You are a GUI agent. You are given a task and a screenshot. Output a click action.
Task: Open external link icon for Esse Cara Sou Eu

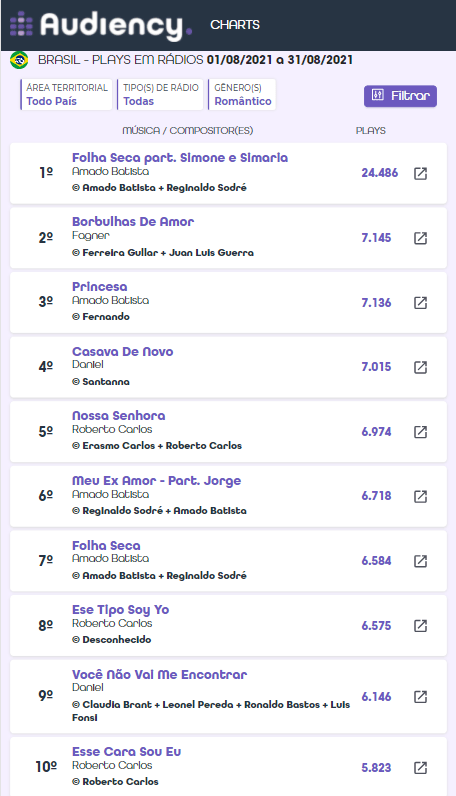[x=420, y=768]
